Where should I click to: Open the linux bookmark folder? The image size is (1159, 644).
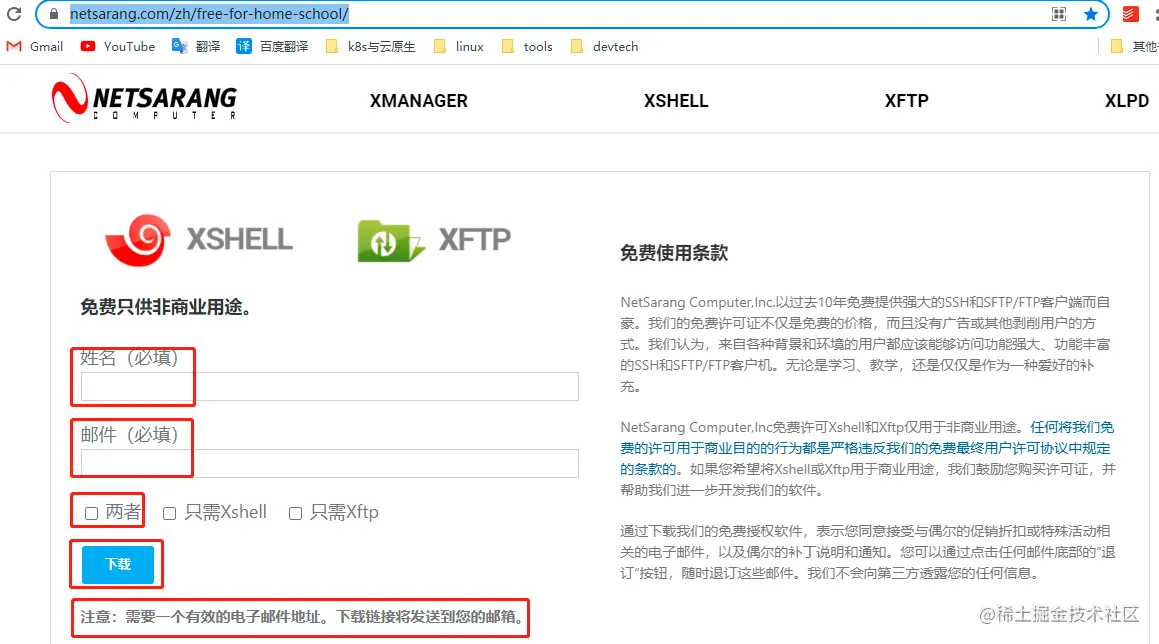coord(459,47)
